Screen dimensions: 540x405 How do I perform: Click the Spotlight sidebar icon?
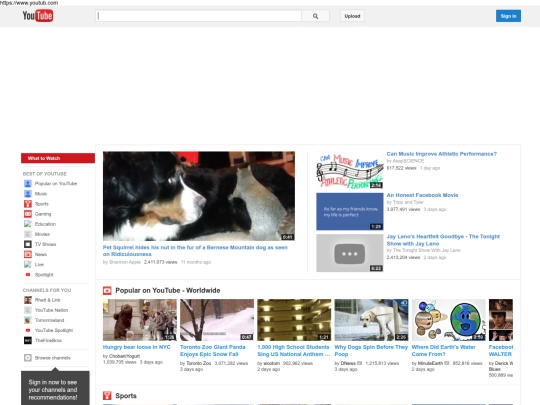point(28,274)
